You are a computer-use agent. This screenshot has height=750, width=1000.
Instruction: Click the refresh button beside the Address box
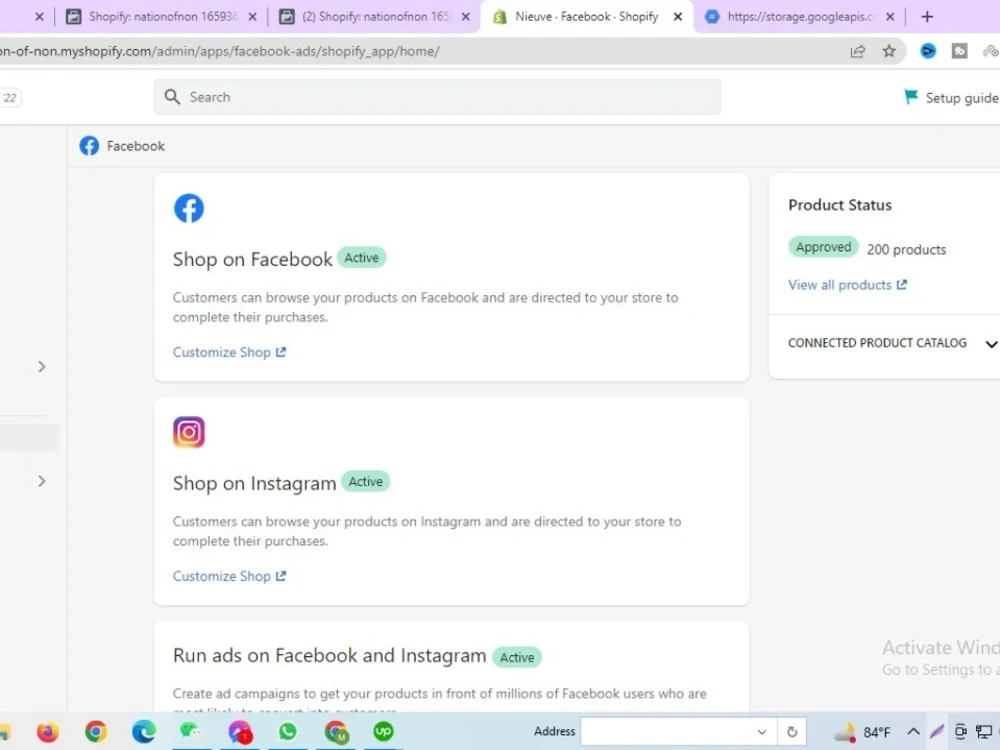(792, 732)
